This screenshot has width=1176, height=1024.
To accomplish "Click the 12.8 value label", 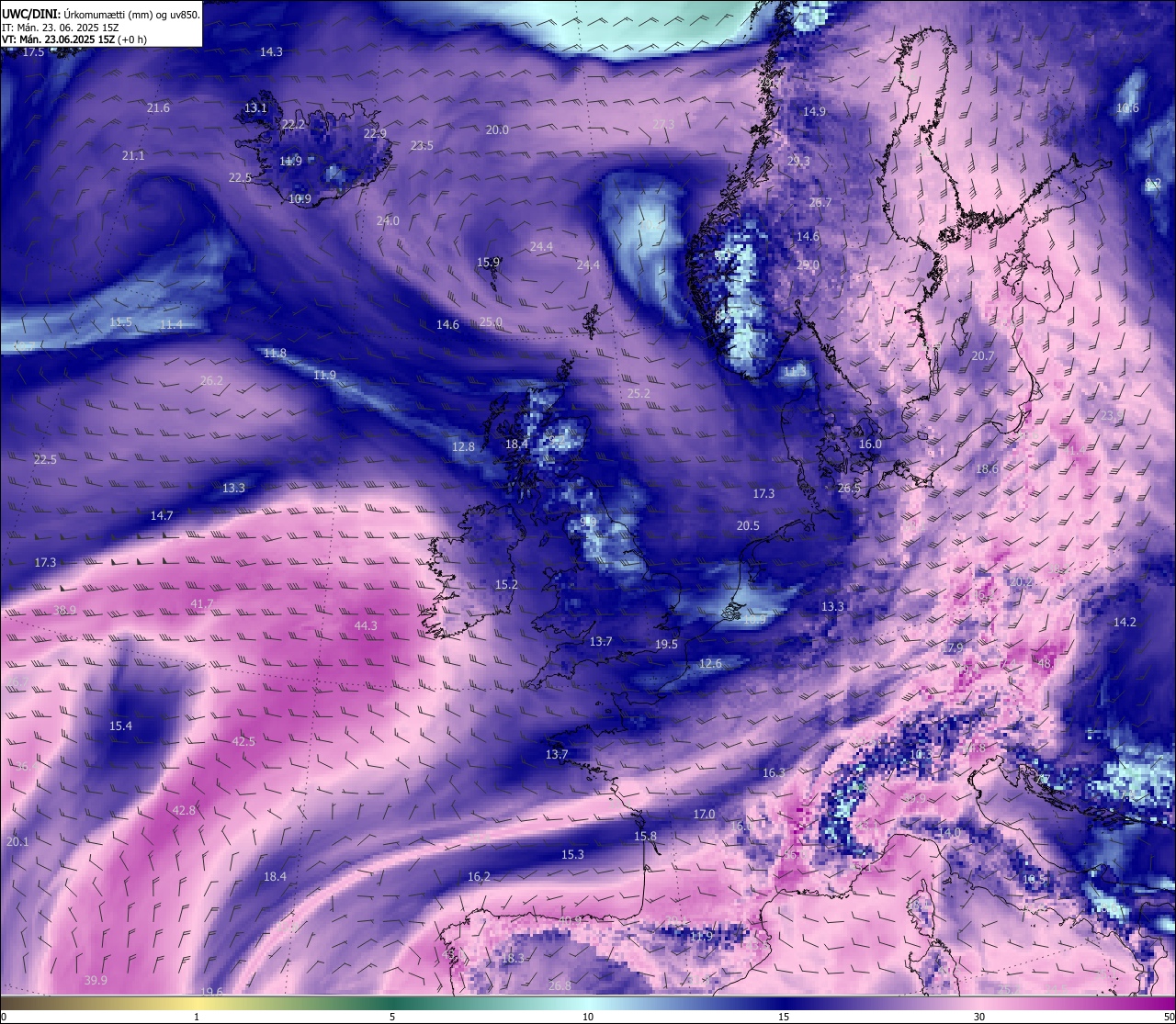I will 463,446.
